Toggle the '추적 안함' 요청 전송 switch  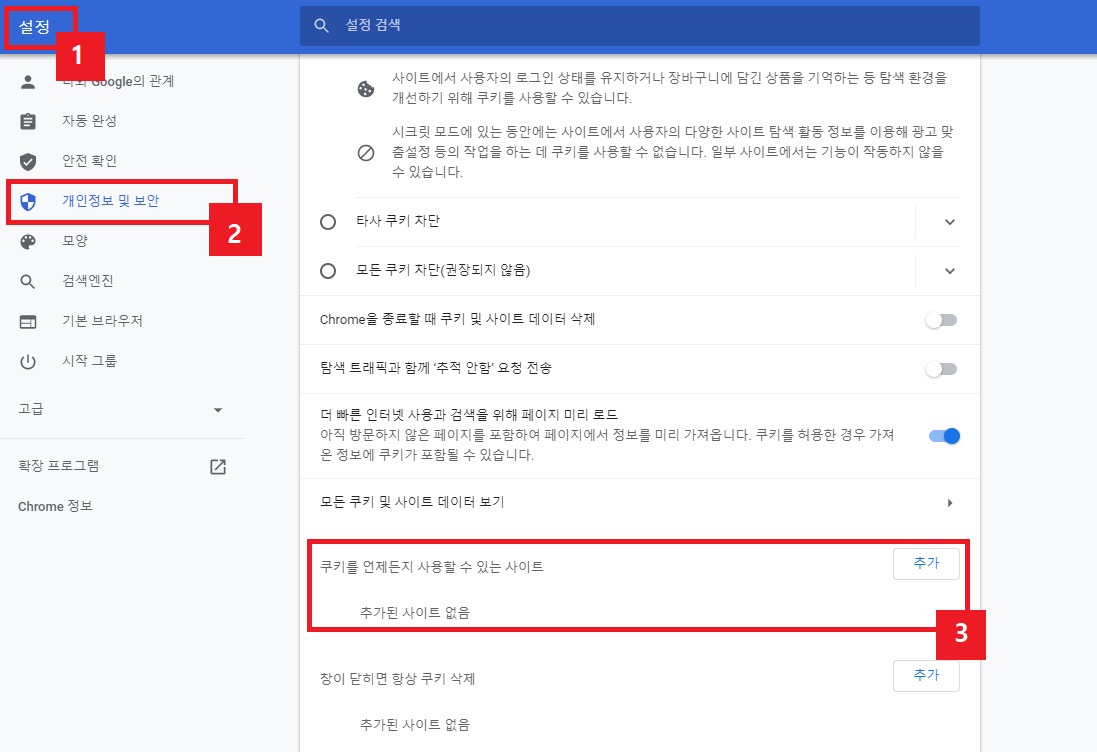tap(941, 369)
